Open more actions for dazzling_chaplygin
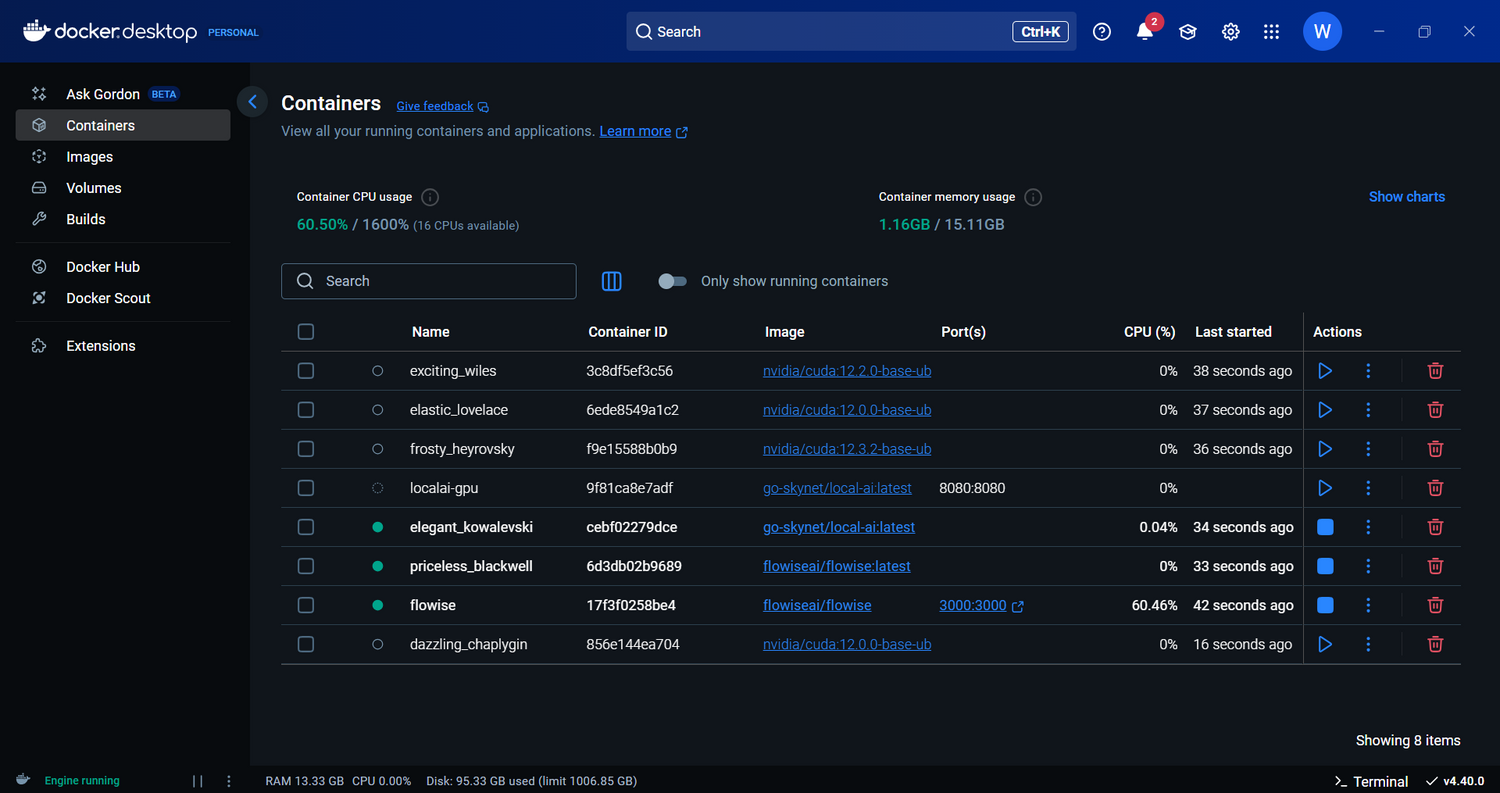1500x793 pixels. [x=1368, y=644]
